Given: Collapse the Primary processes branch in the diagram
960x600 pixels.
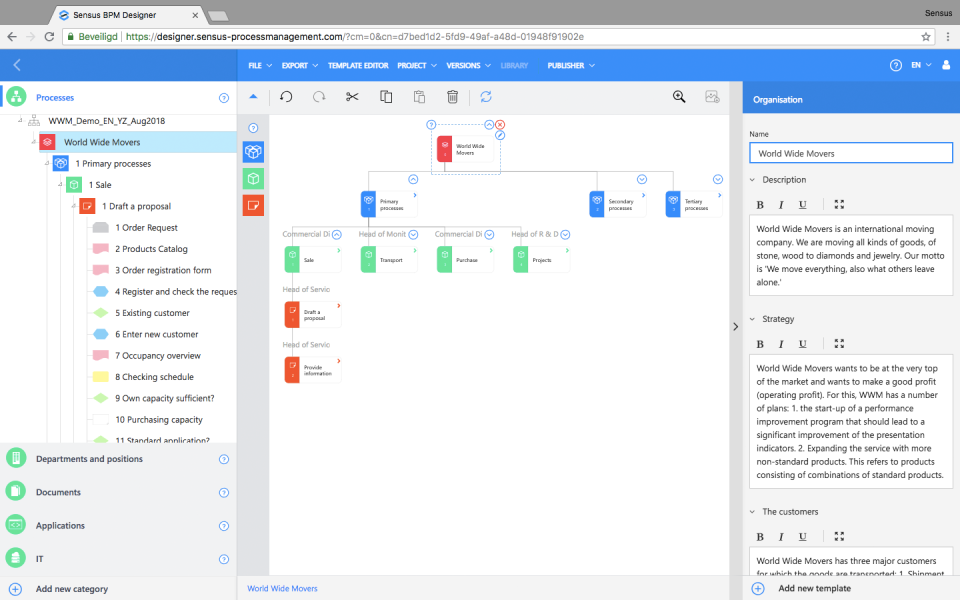Looking at the screenshot, I should [413, 179].
